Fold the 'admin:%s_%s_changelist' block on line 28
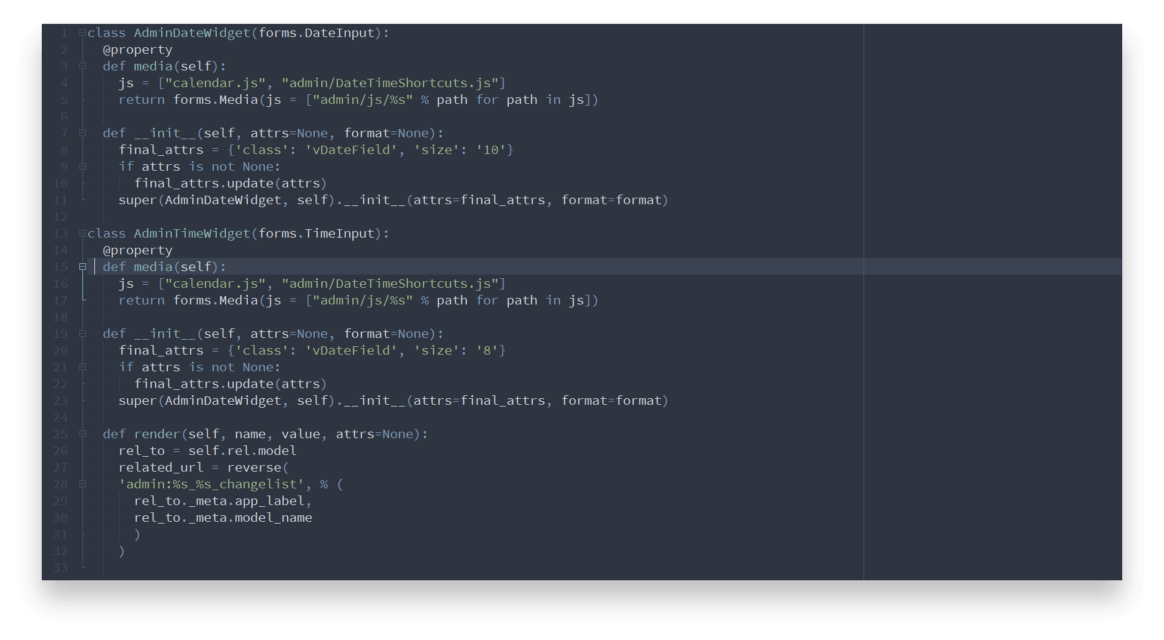Screen dimensions: 1164x640 (80, 483)
